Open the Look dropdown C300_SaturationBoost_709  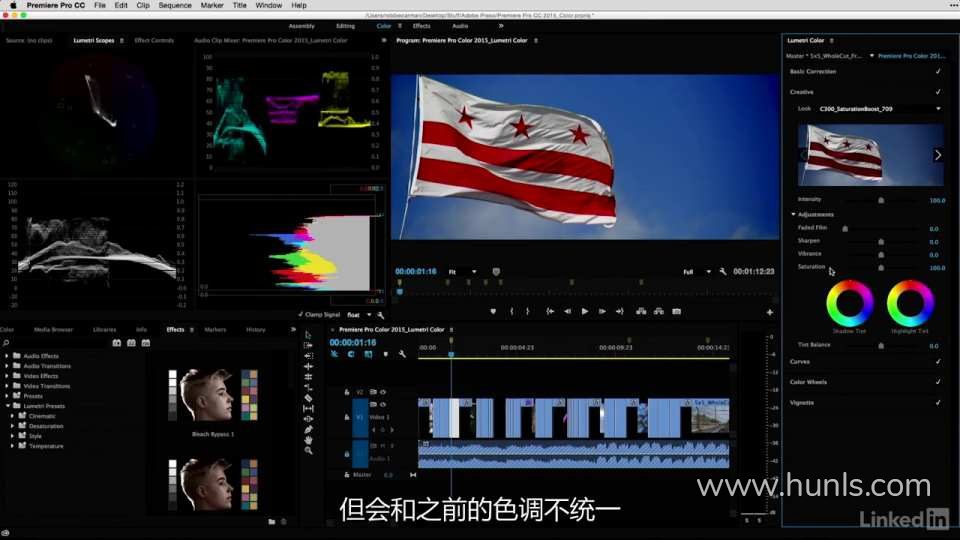879,109
